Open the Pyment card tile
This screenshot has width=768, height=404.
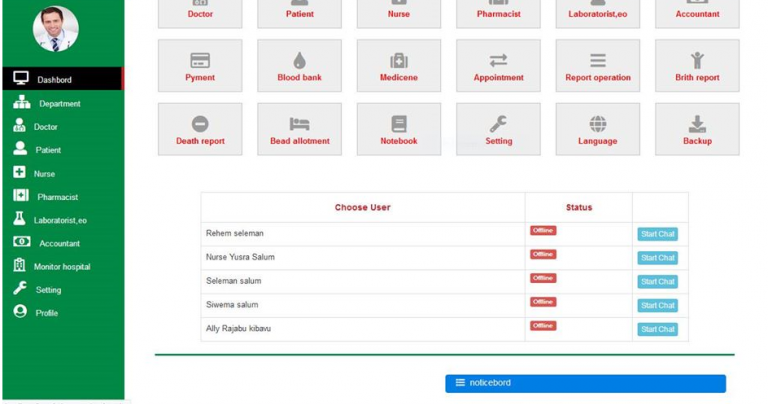pos(200,66)
